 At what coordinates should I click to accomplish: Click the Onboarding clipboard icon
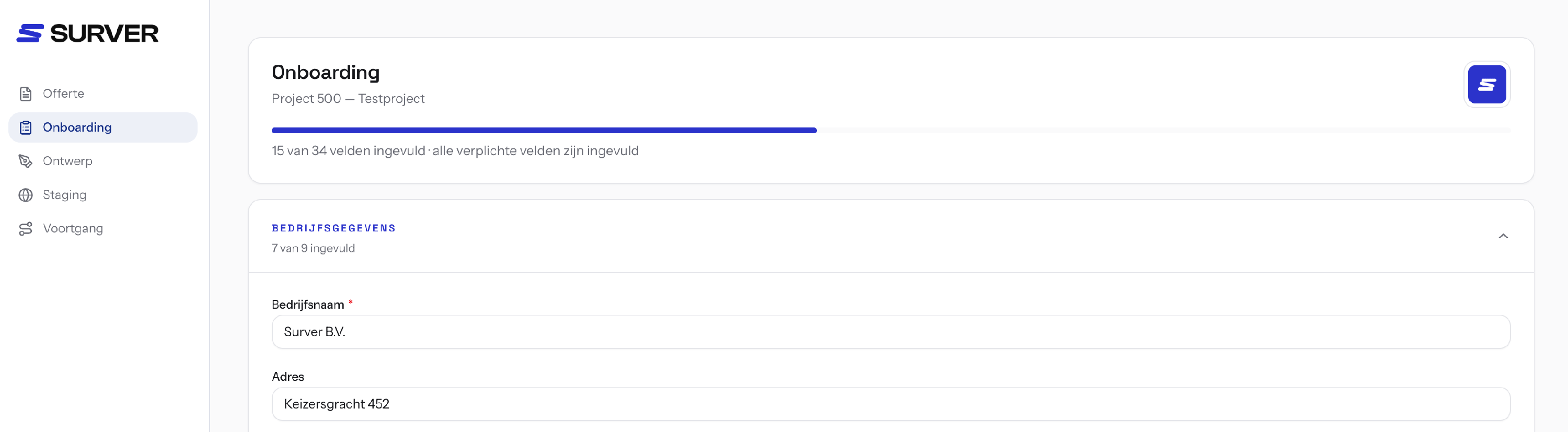click(x=26, y=128)
